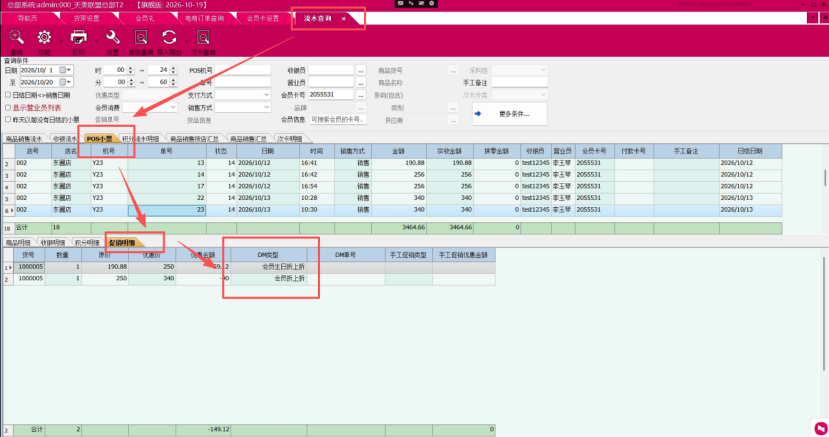The height and width of the screenshot is (437, 829).
Task: Toggle the 昨天以前没有日结的小票 checkbox
Action: (x=8, y=119)
